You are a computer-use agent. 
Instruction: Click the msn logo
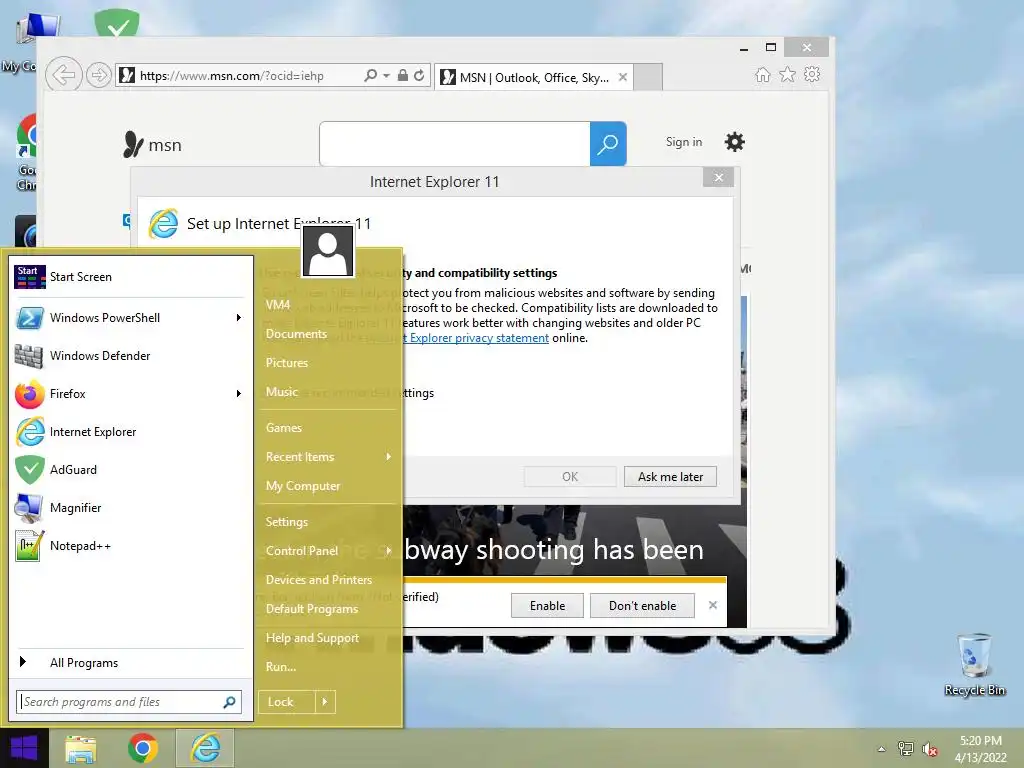[x=152, y=144]
